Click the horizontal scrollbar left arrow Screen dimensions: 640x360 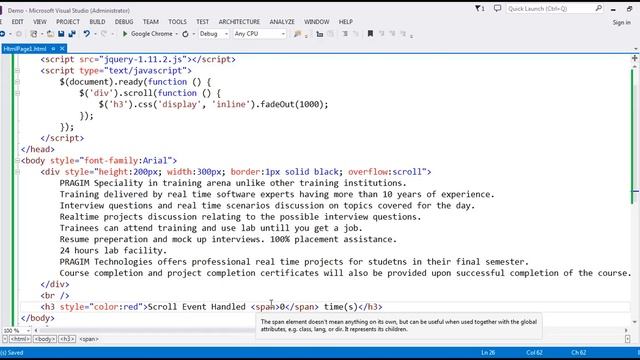coord(36,330)
